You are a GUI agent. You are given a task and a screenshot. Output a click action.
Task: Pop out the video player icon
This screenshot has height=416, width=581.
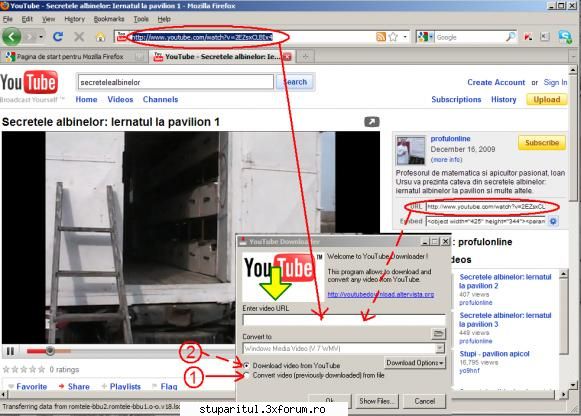[372, 122]
